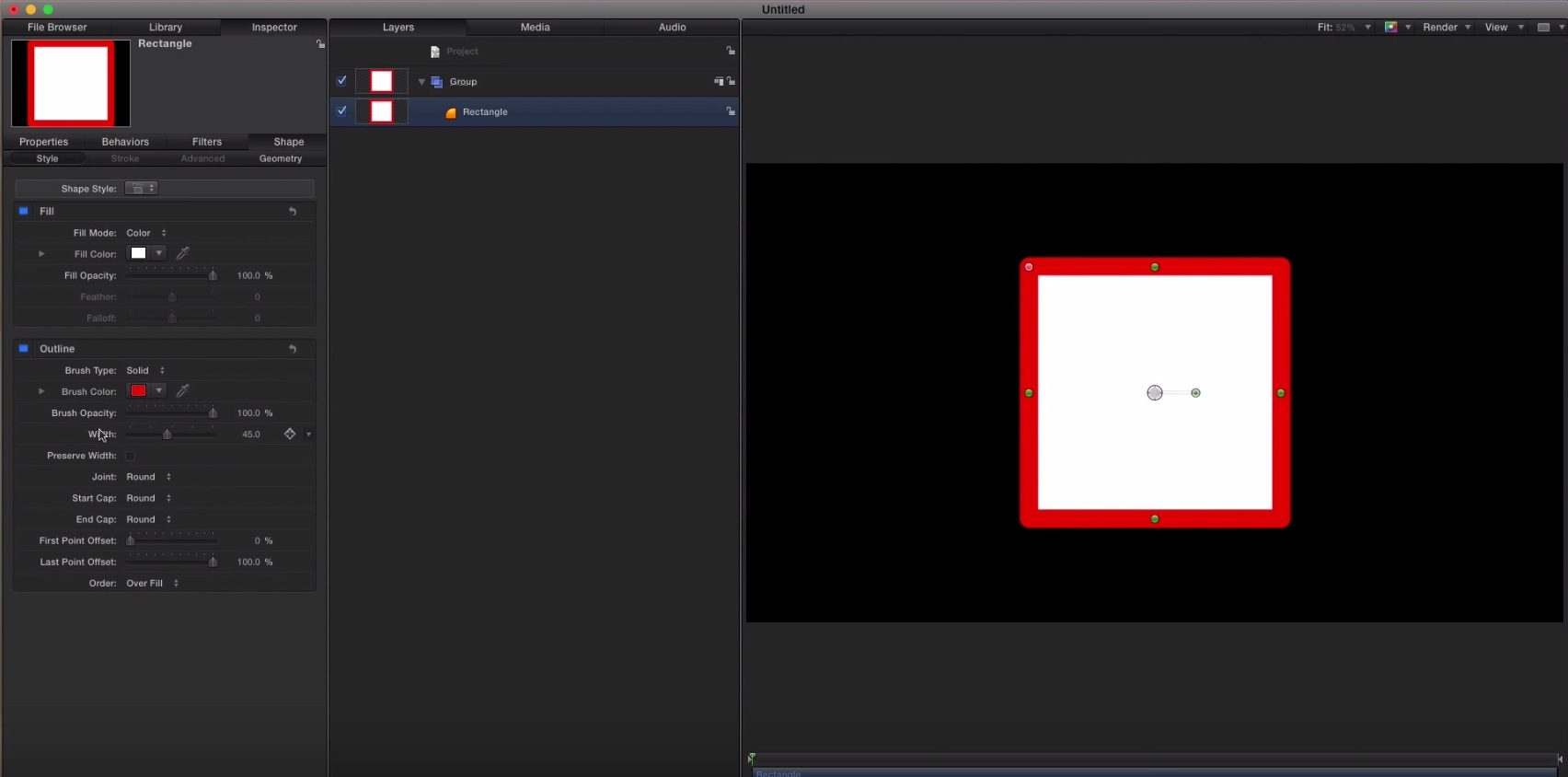
Task: Open the View menu
Action: [x=1505, y=28]
